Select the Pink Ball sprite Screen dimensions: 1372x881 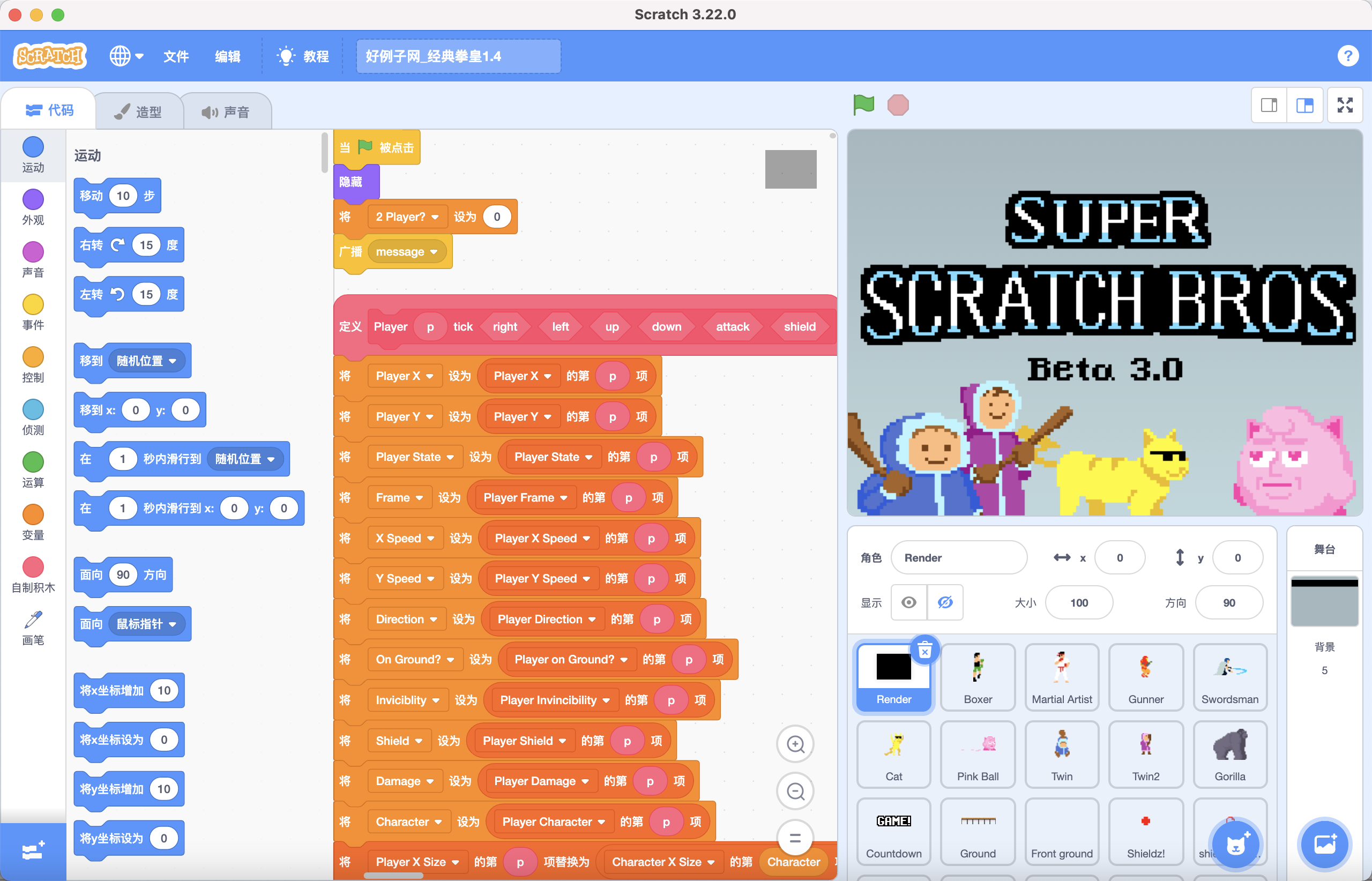(x=978, y=755)
